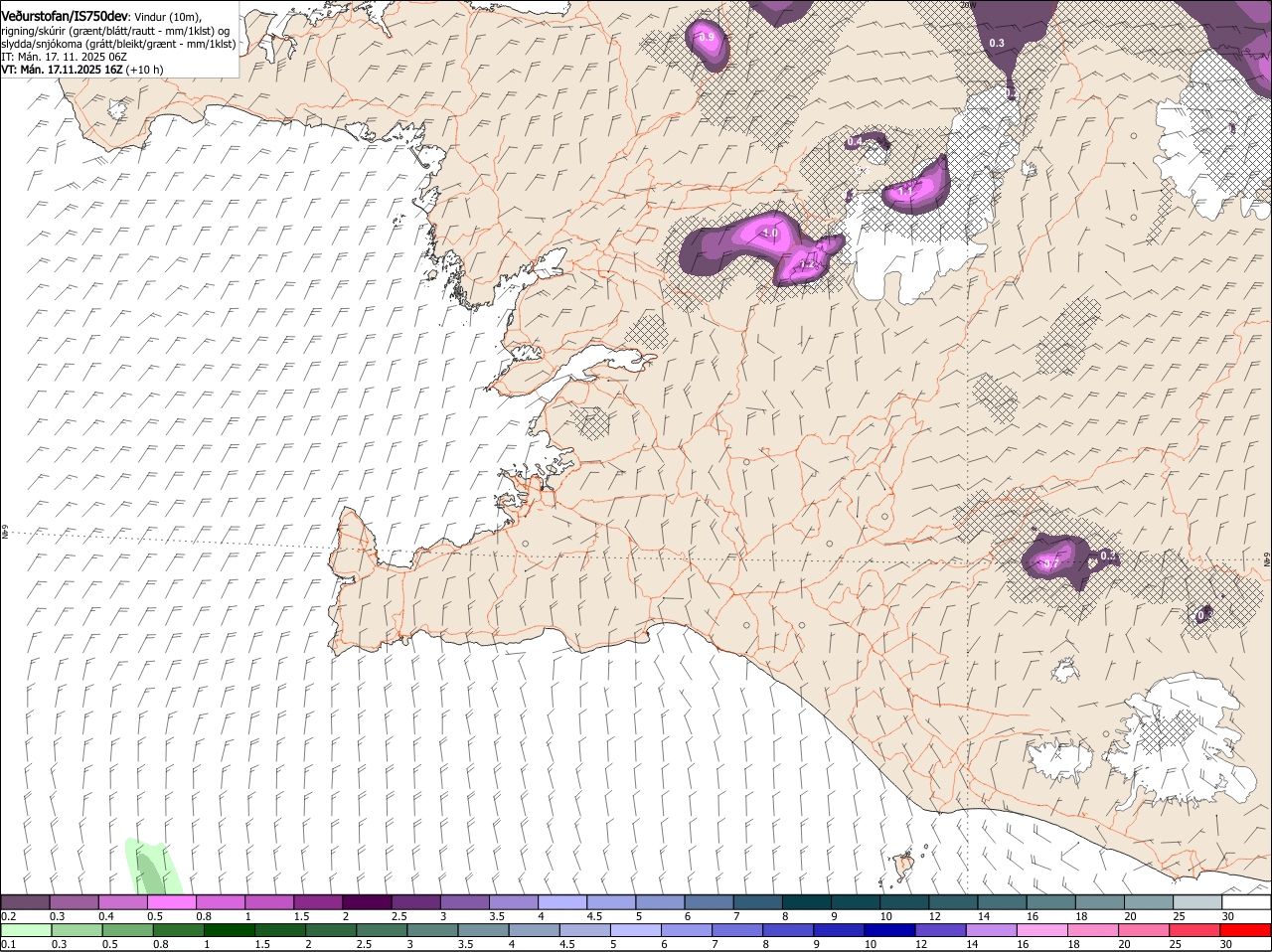Click the 0.9 snowfall value label

[707, 38]
